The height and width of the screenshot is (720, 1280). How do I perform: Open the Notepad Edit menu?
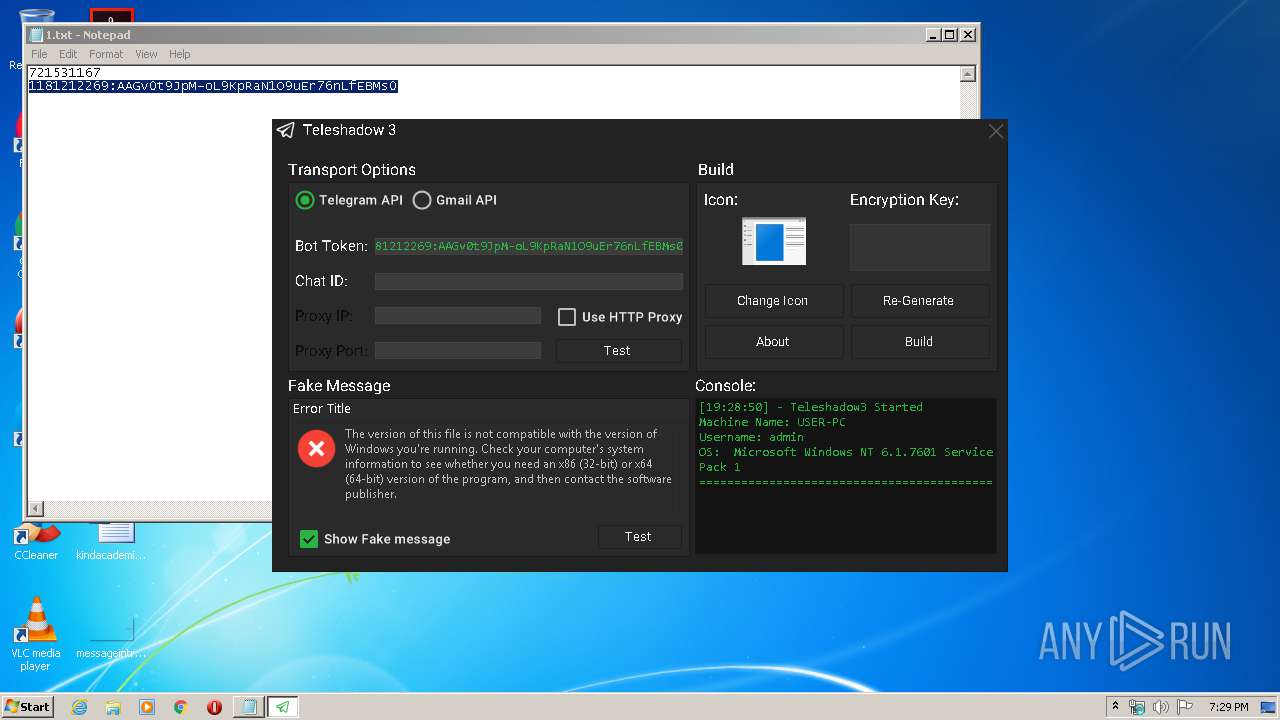68,54
